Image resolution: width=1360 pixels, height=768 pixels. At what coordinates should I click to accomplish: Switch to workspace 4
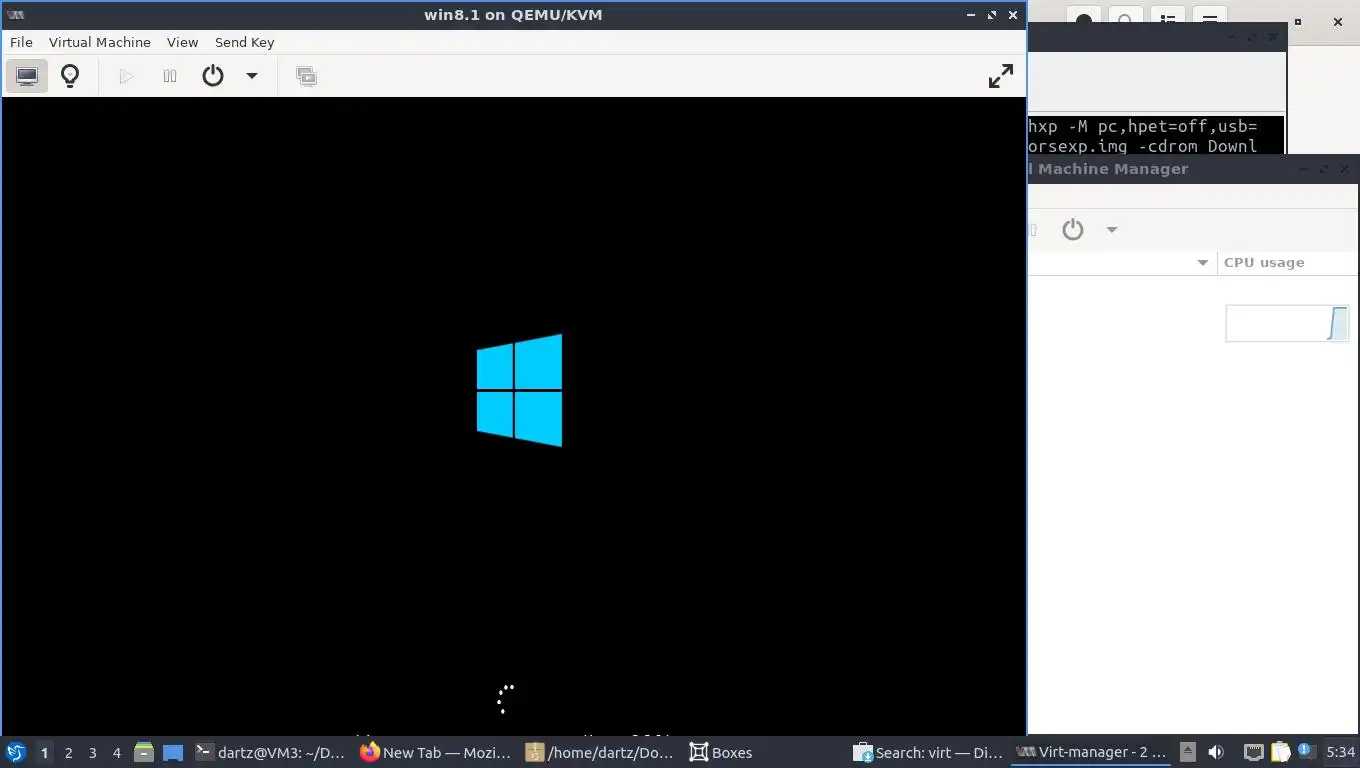pyautogui.click(x=116, y=752)
